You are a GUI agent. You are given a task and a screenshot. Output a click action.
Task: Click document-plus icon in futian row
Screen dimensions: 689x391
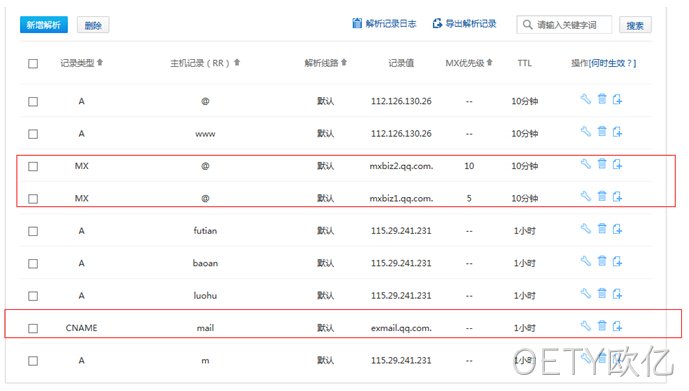tap(617, 229)
